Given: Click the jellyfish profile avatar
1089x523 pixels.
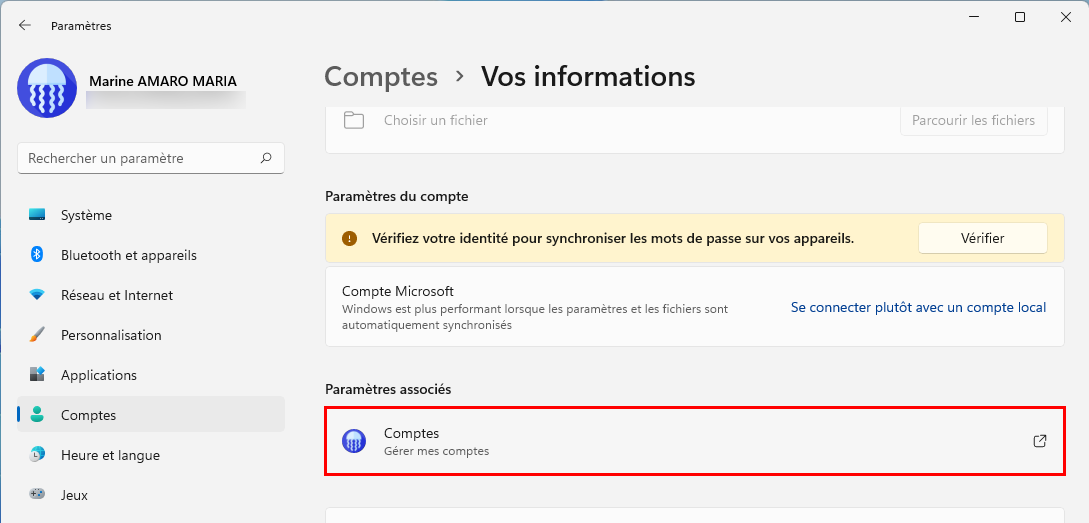Looking at the screenshot, I should [47, 88].
